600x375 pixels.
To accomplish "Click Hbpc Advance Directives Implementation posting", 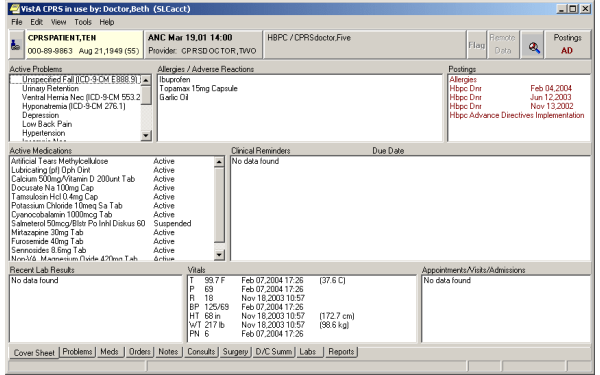I will 517,115.
